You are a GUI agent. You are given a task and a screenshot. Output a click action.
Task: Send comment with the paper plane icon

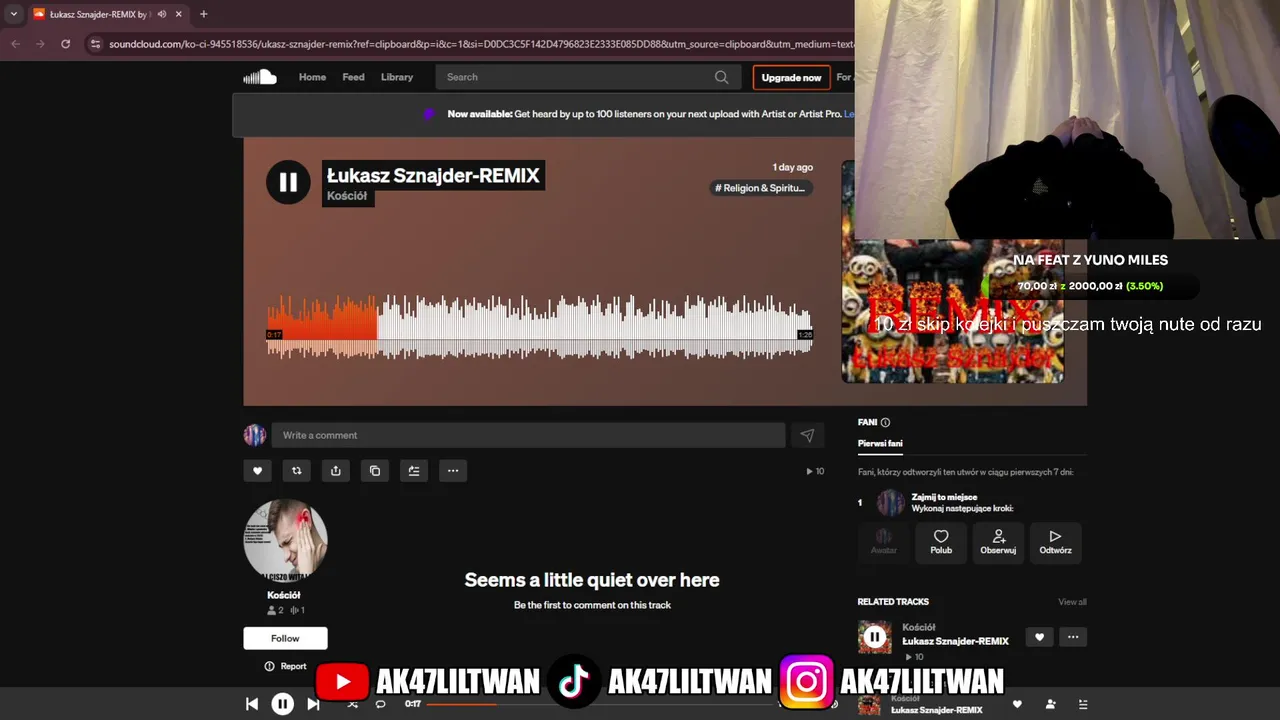(807, 435)
